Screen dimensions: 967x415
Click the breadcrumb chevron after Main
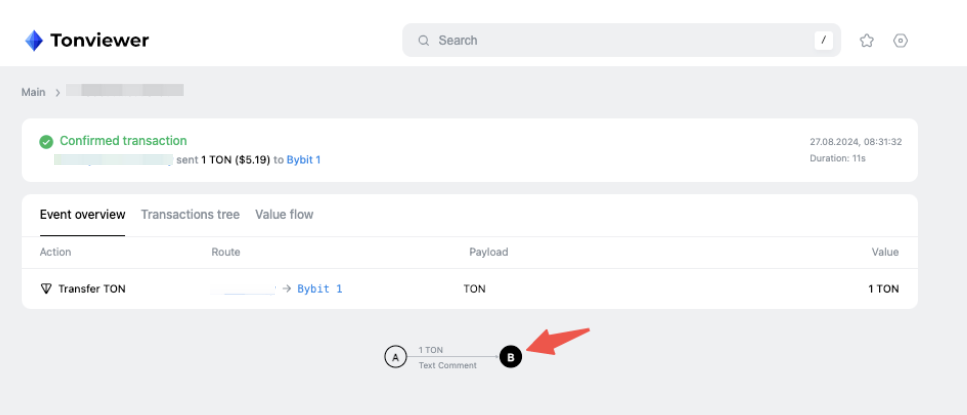pyautogui.click(x=58, y=92)
